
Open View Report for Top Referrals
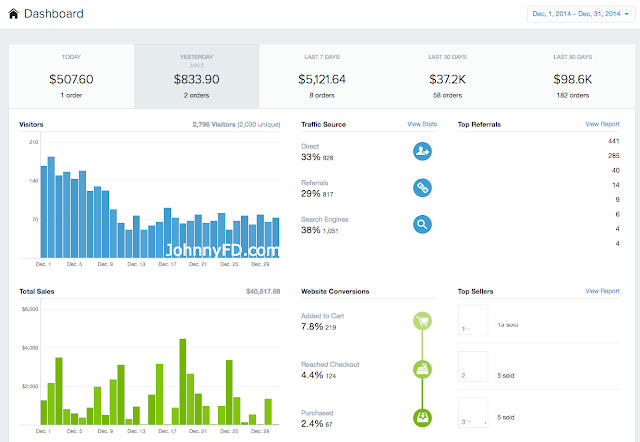[602, 124]
